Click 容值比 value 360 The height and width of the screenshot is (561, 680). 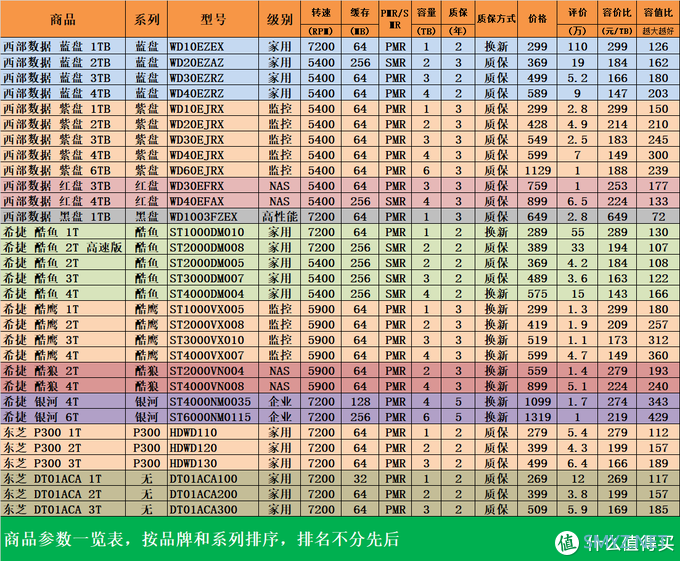[658, 356]
